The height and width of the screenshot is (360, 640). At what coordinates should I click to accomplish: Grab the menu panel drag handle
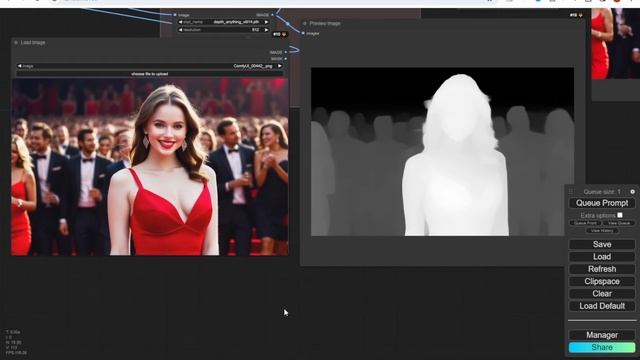571,191
